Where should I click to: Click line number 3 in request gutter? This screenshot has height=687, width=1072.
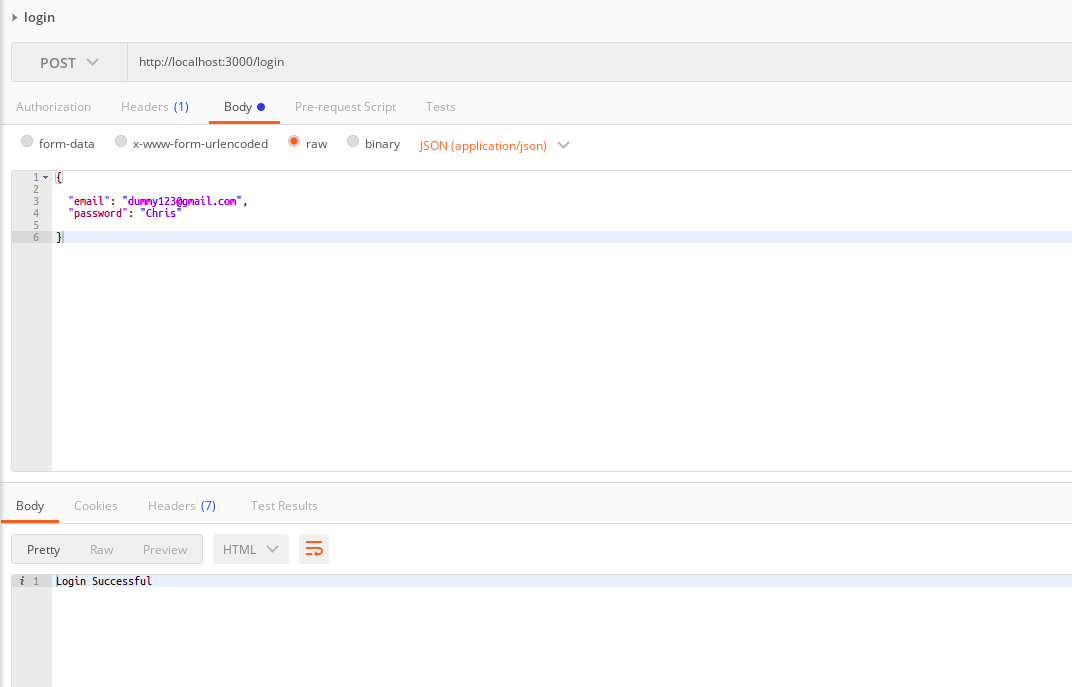tap(36, 201)
